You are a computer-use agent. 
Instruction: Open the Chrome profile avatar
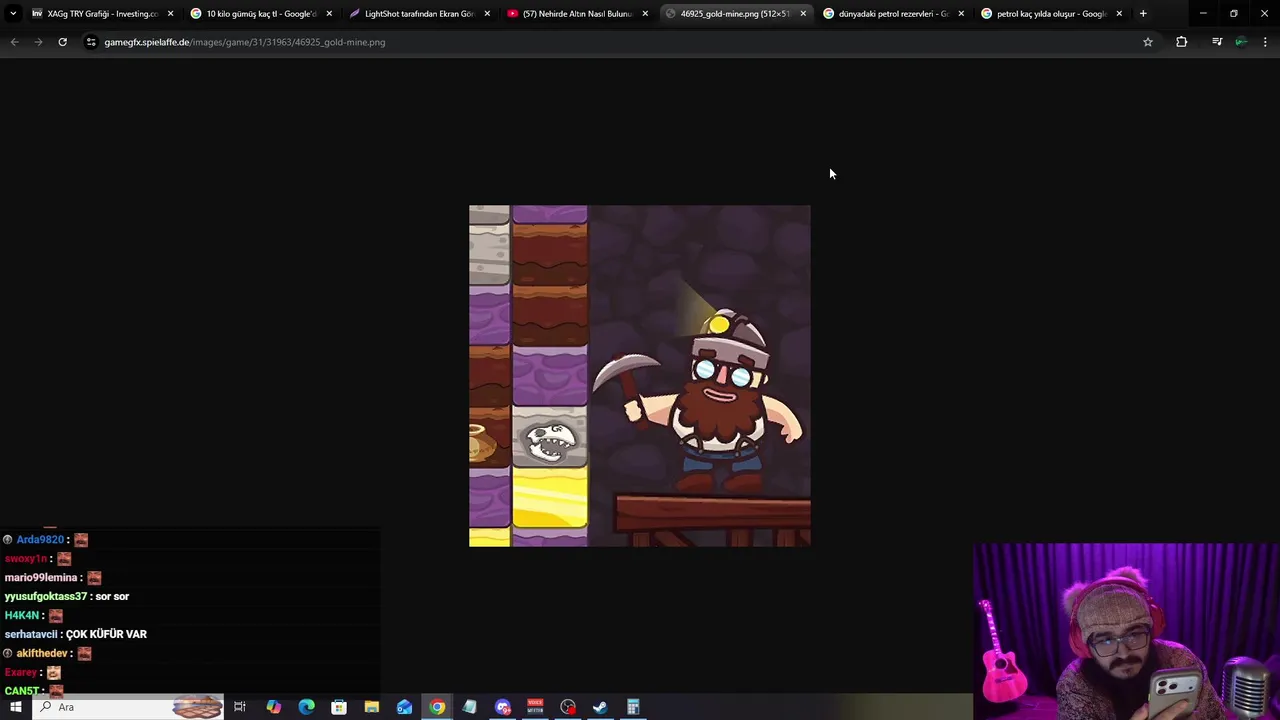coord(1241,42)
